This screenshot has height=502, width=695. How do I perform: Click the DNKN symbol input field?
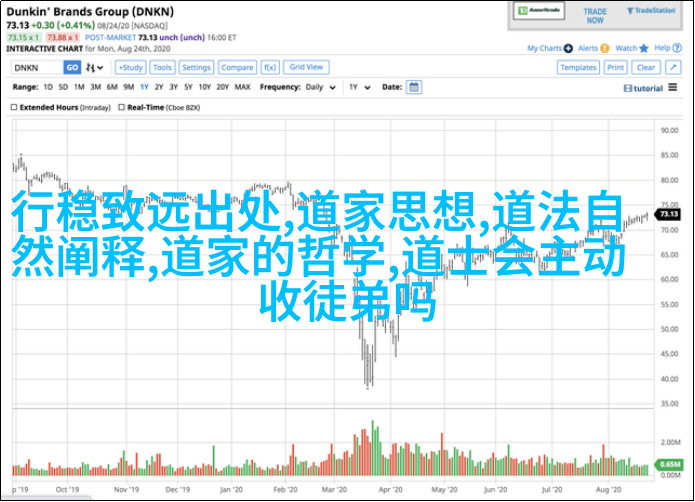pyautogui.click(x=37, y=68)
